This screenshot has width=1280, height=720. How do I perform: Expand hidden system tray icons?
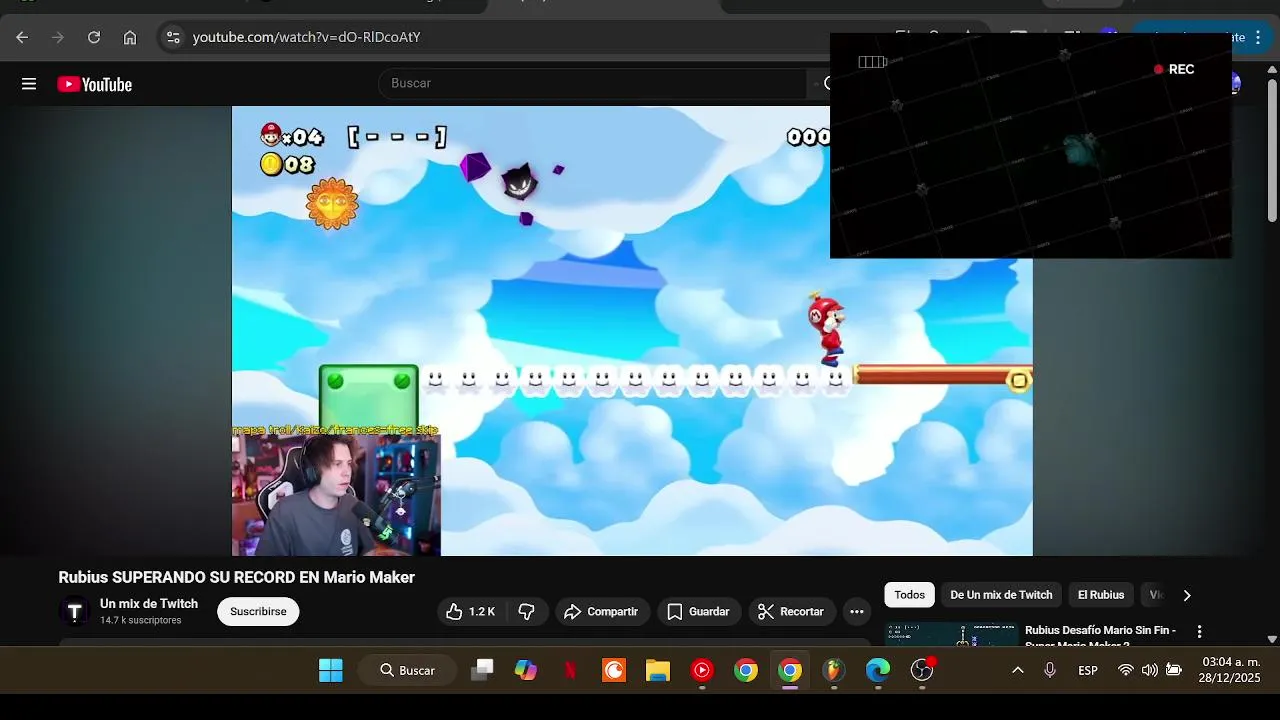pos(1018,670)
